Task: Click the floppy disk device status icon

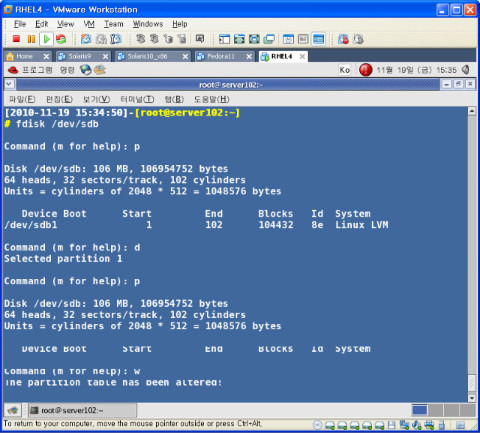Action: point(392,425)
